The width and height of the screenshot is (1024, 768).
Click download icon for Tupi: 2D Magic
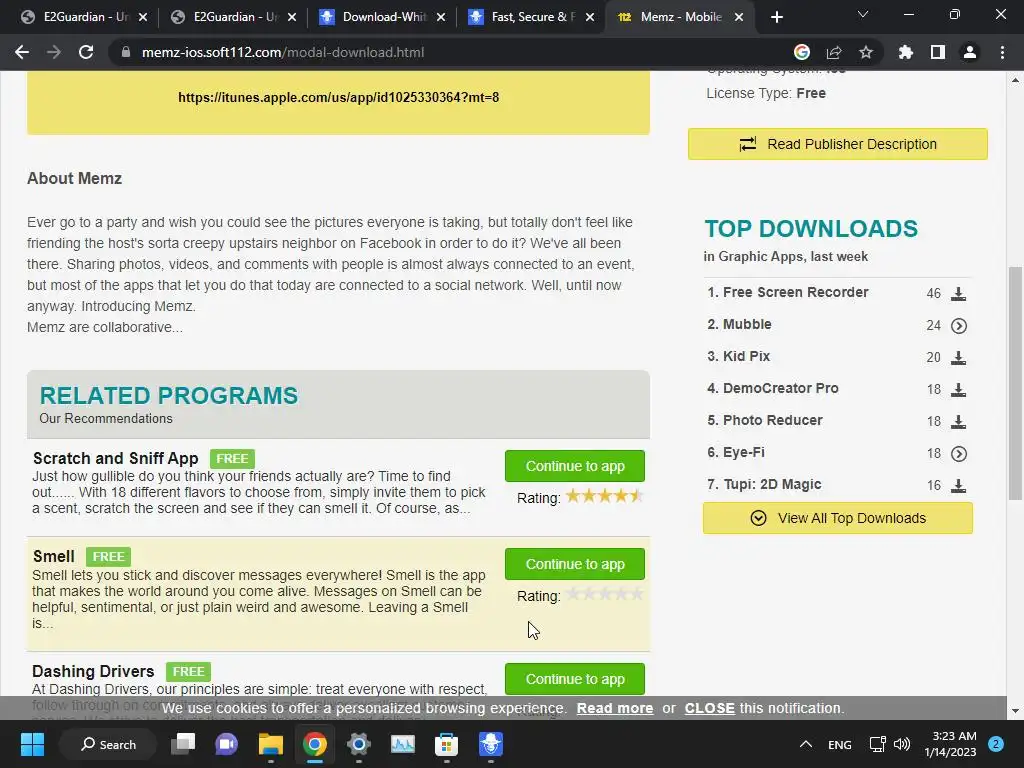pos(958,486)
